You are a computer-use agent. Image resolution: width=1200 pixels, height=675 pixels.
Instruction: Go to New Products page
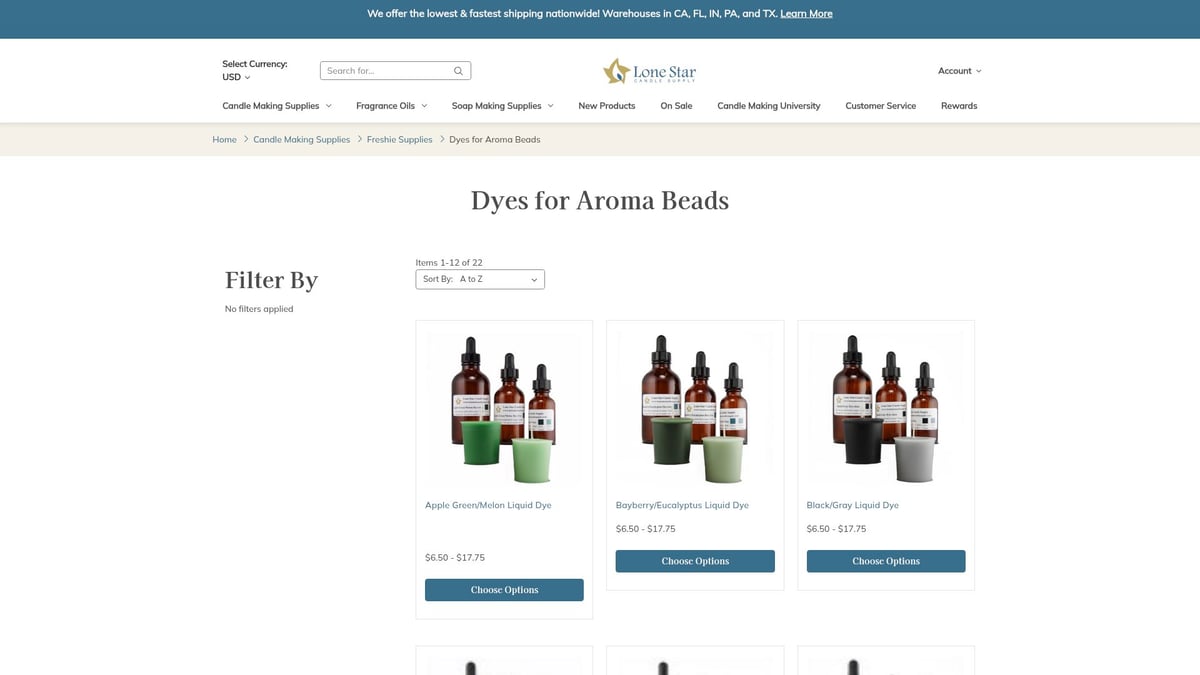pos(606,106)
